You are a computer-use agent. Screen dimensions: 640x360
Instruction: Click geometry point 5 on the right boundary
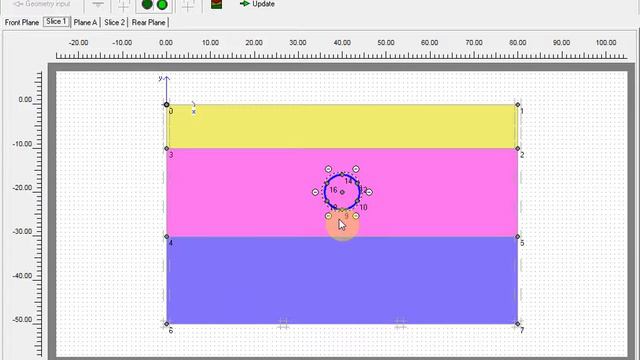pos(518,237)
